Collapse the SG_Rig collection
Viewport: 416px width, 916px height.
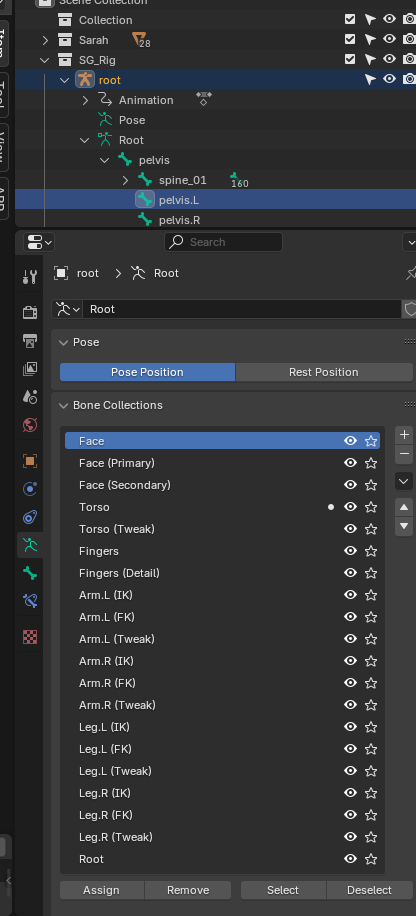click(45, 60)
